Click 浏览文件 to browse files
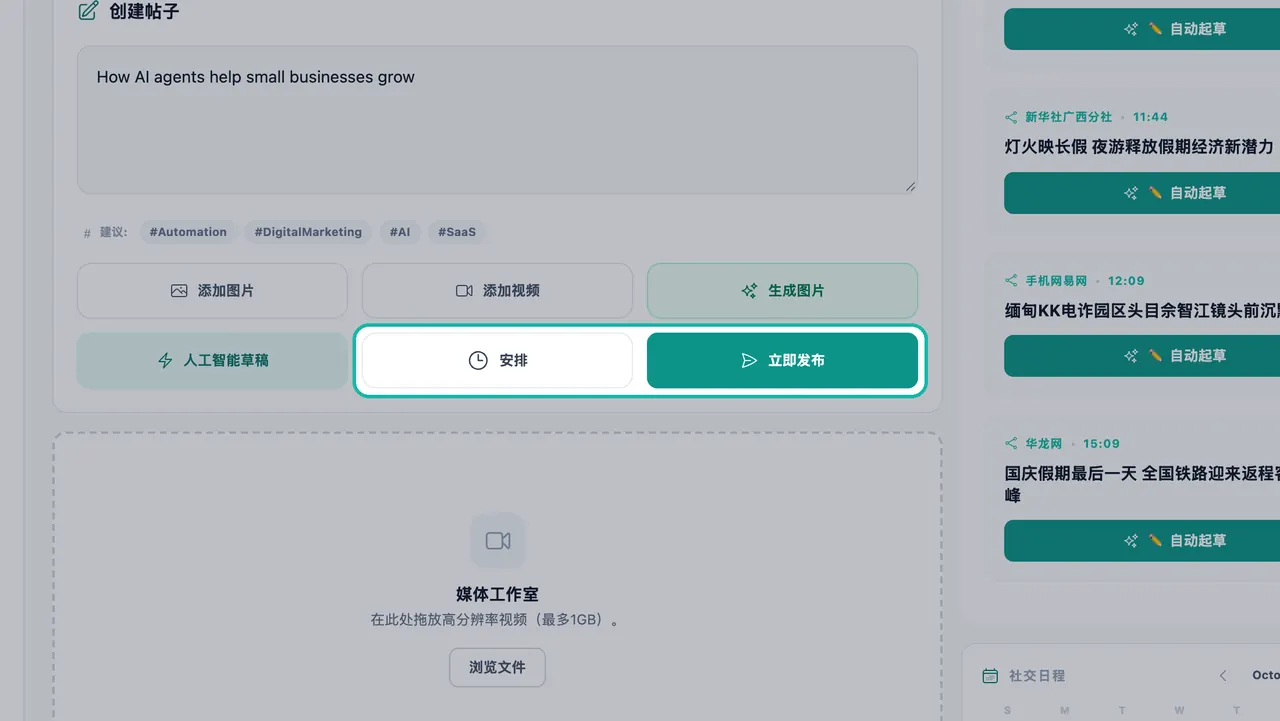The height and width of the screenshot is (721, 1280). [497, 667]
